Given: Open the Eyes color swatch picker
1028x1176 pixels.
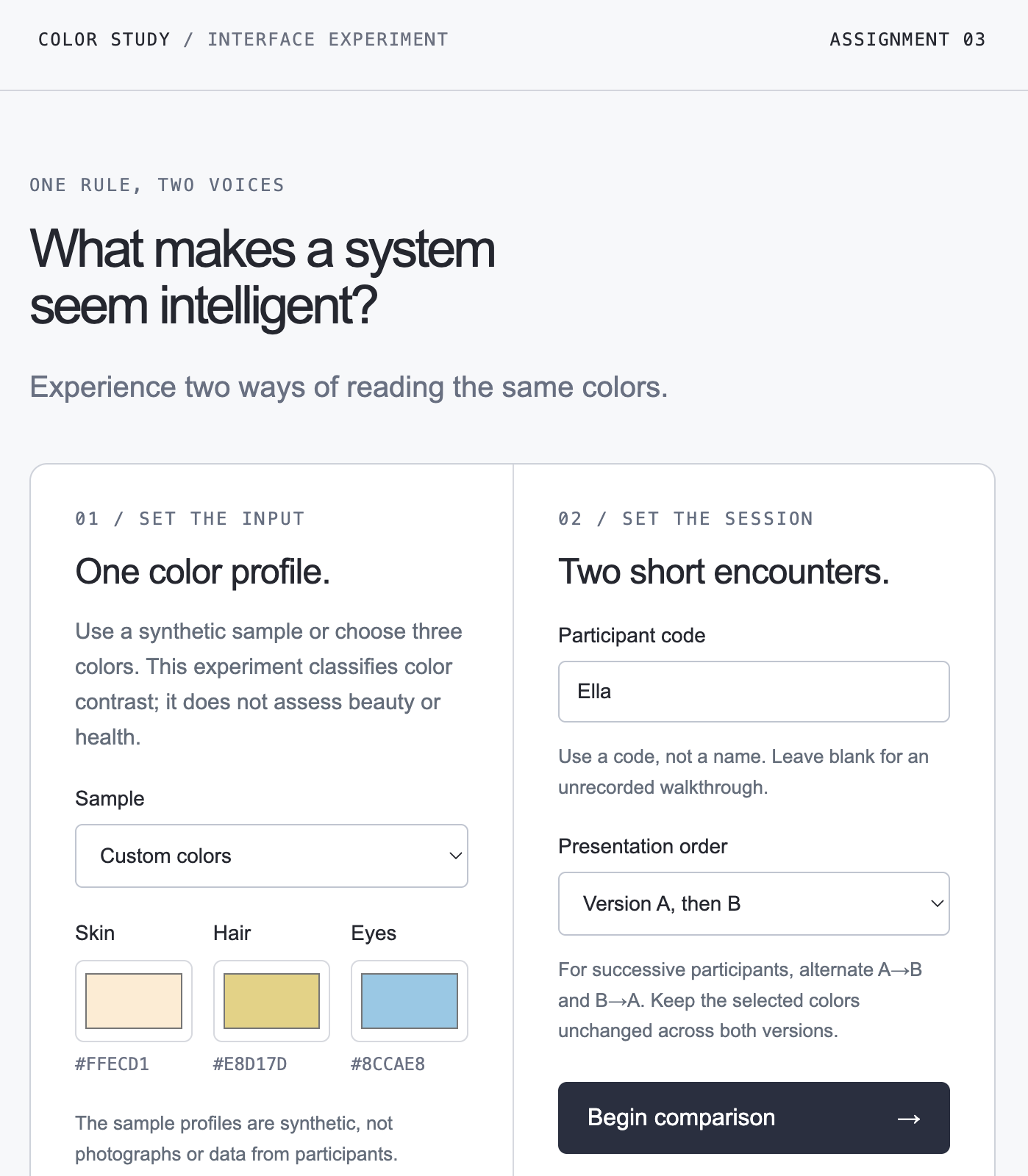Looking at the screenshot, I should tap(410, 1001).
